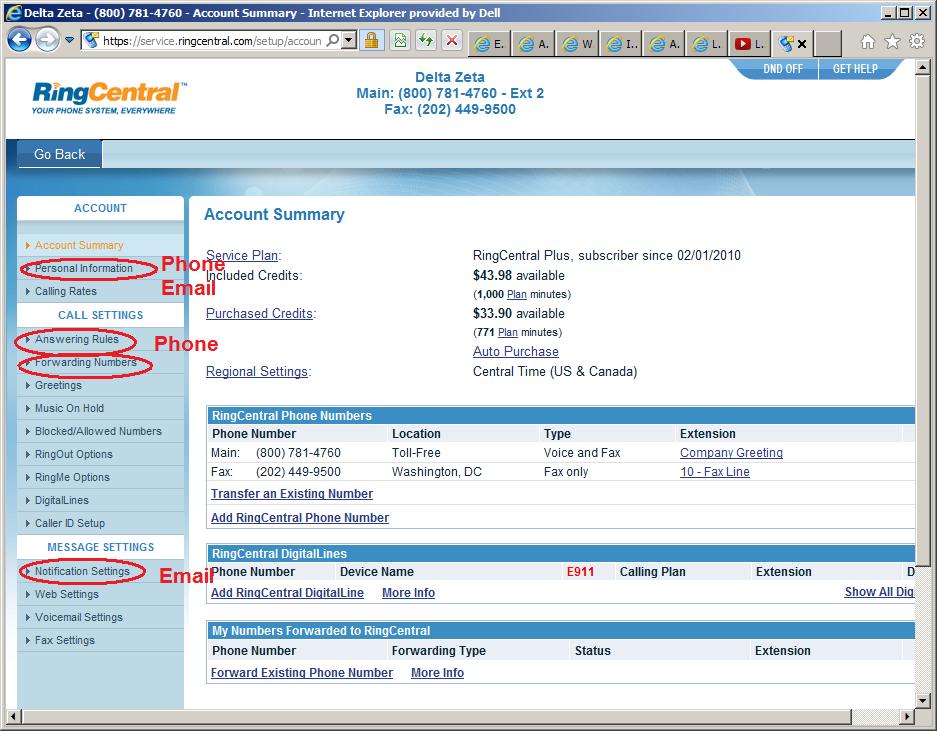Open the Tools gear menu
Screen dimensions: 937x731
click(917, 41)
